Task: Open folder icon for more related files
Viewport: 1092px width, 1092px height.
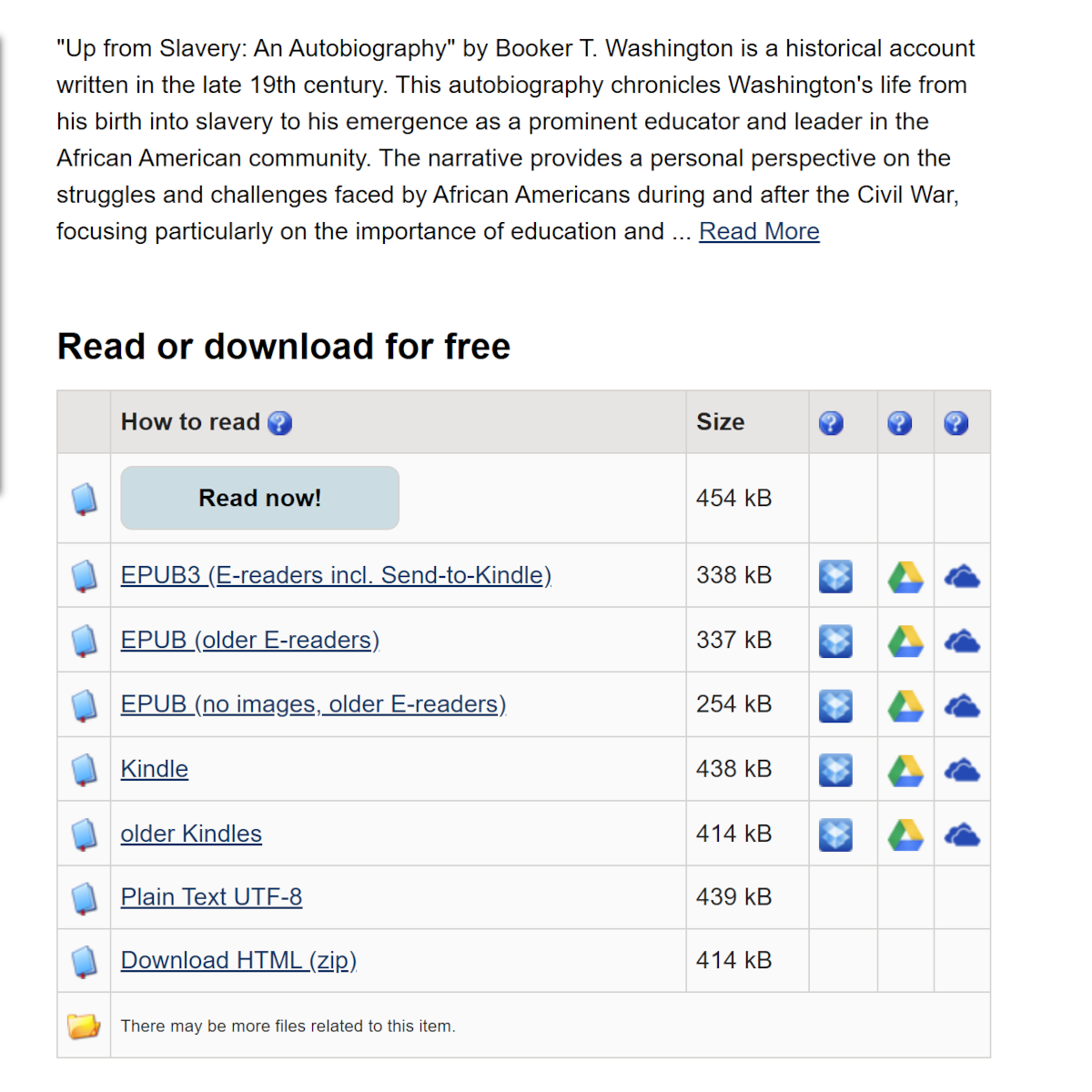Action: click(84, 1026)
